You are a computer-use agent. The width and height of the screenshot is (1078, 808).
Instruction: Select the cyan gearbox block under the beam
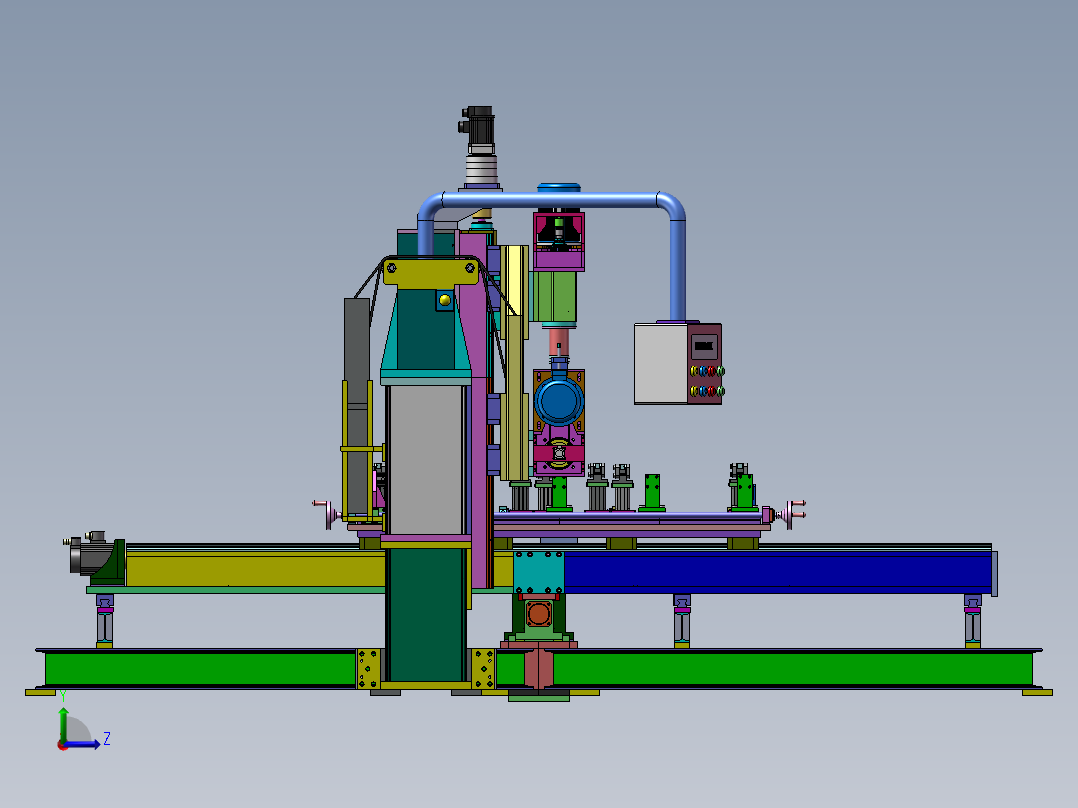[539, 572]
